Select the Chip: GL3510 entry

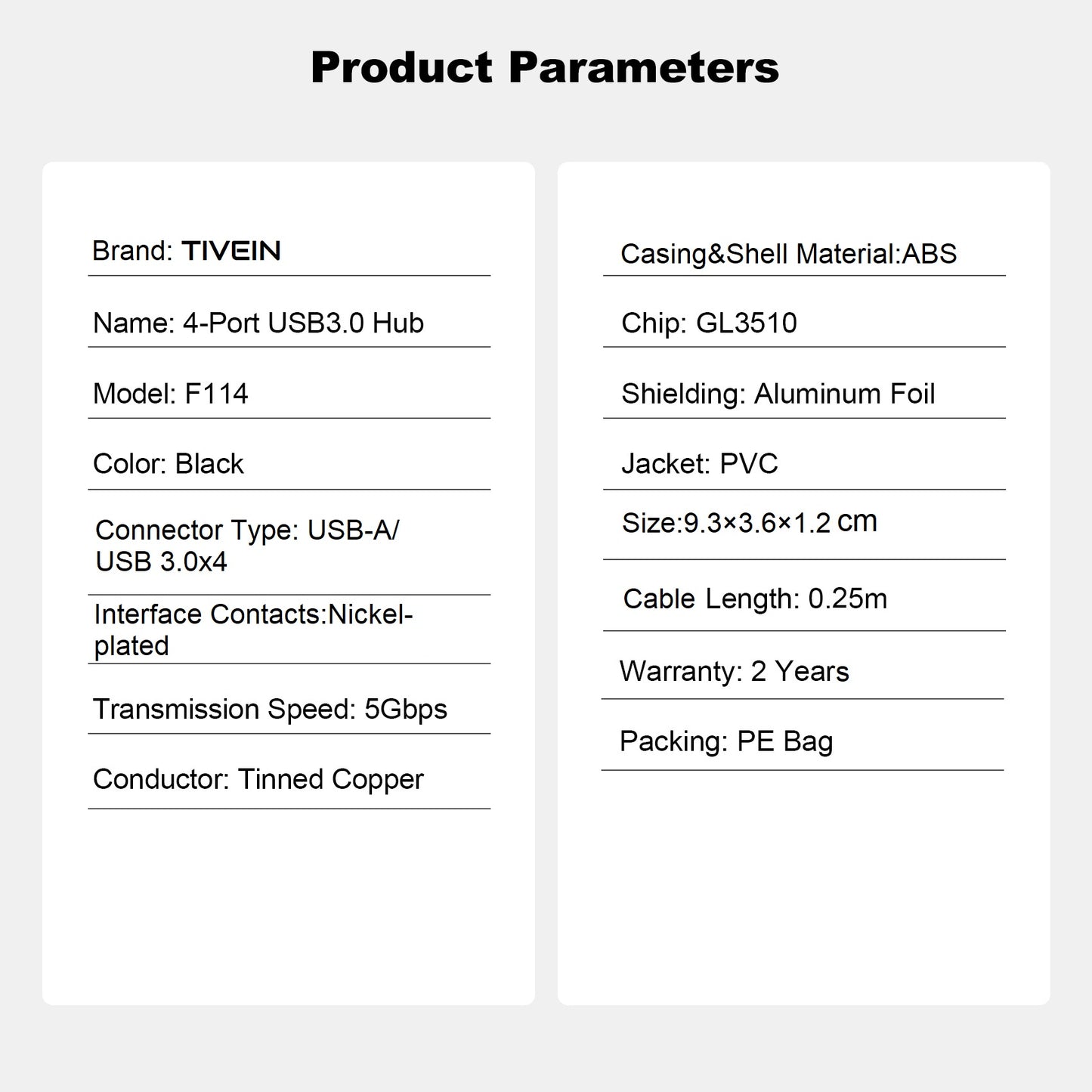pyautogui.click(x=709, y=323)
